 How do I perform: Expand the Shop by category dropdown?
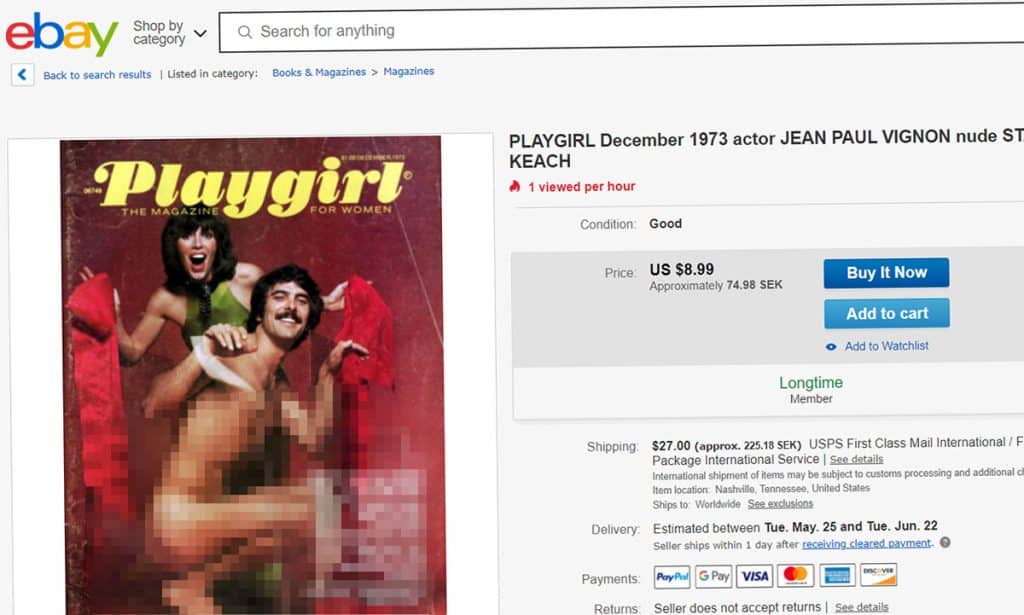pyautogui.click(x=170, y=33)
